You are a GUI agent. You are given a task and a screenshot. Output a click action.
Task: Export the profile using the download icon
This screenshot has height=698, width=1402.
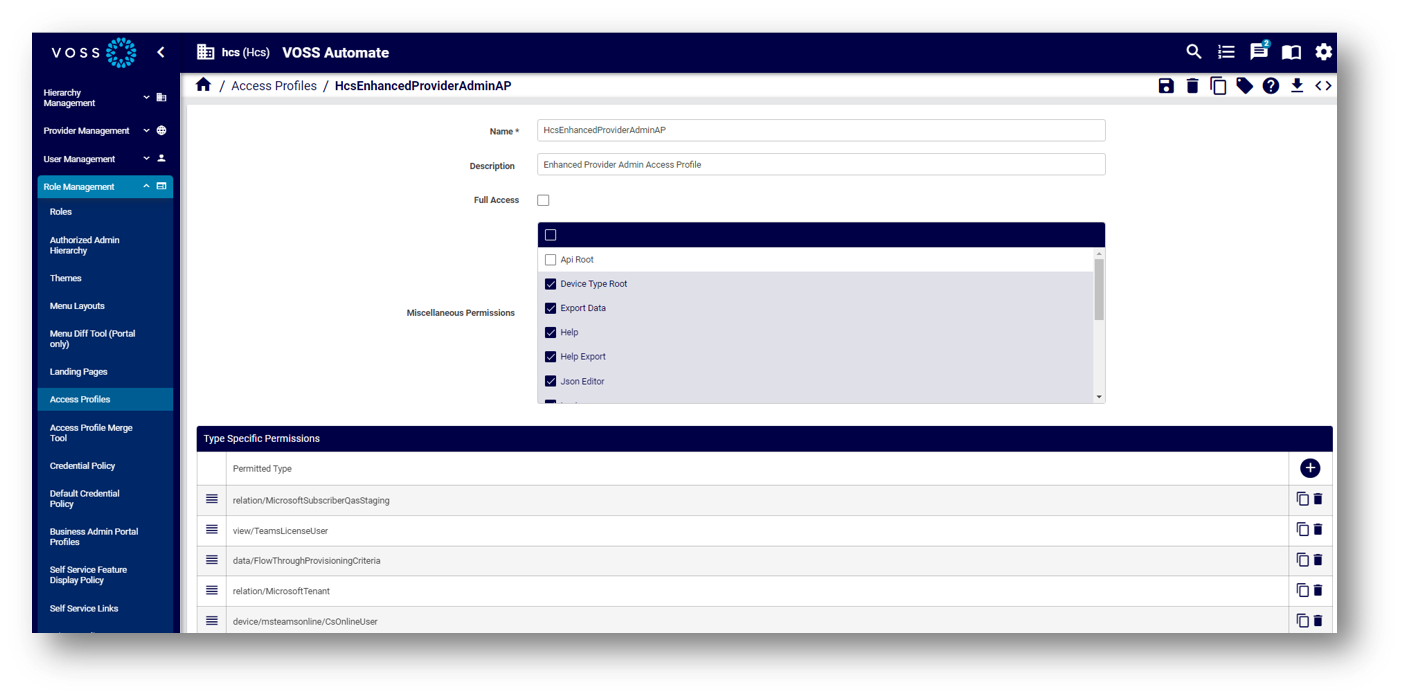[x=1297, y=86]
